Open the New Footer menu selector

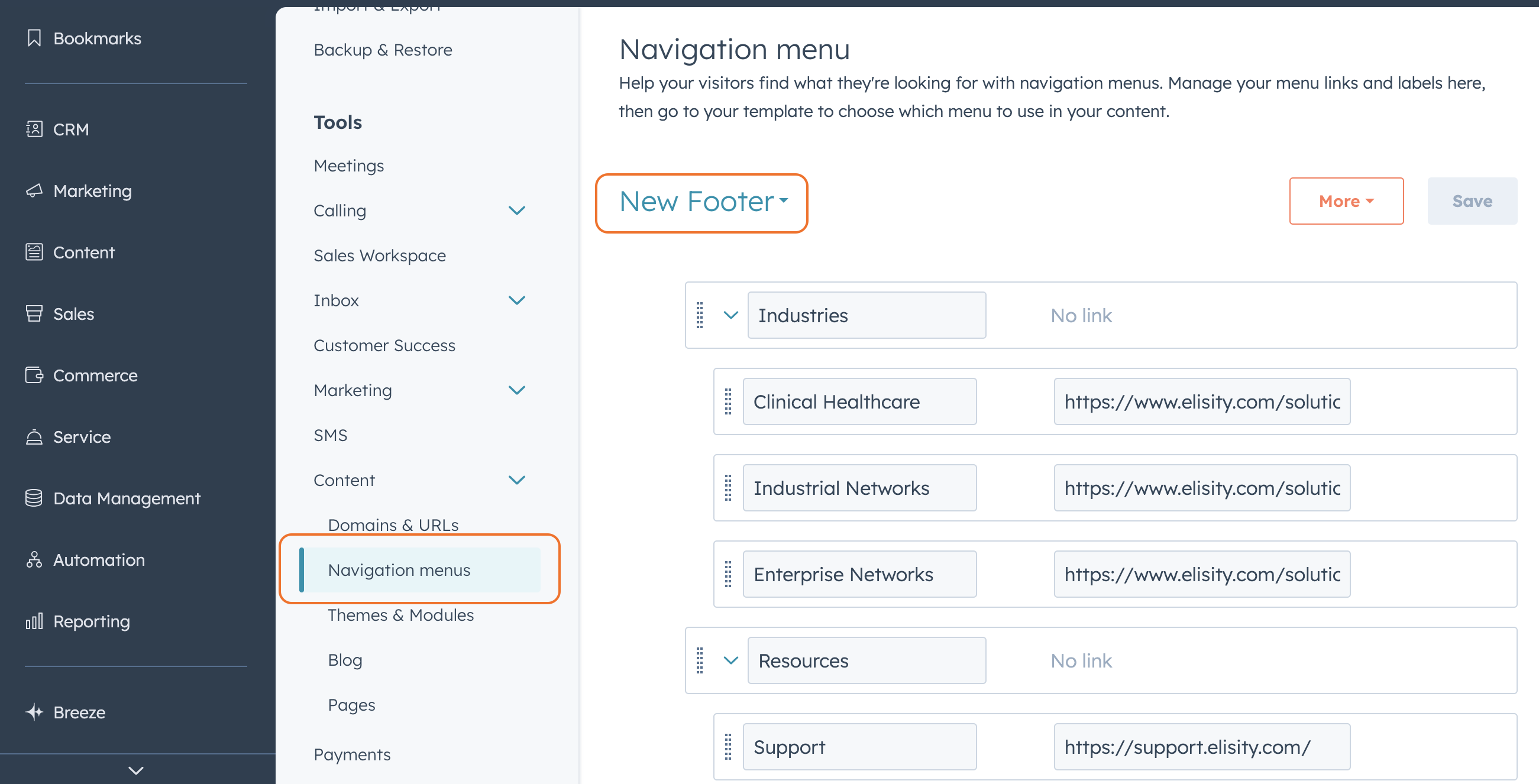701,202
